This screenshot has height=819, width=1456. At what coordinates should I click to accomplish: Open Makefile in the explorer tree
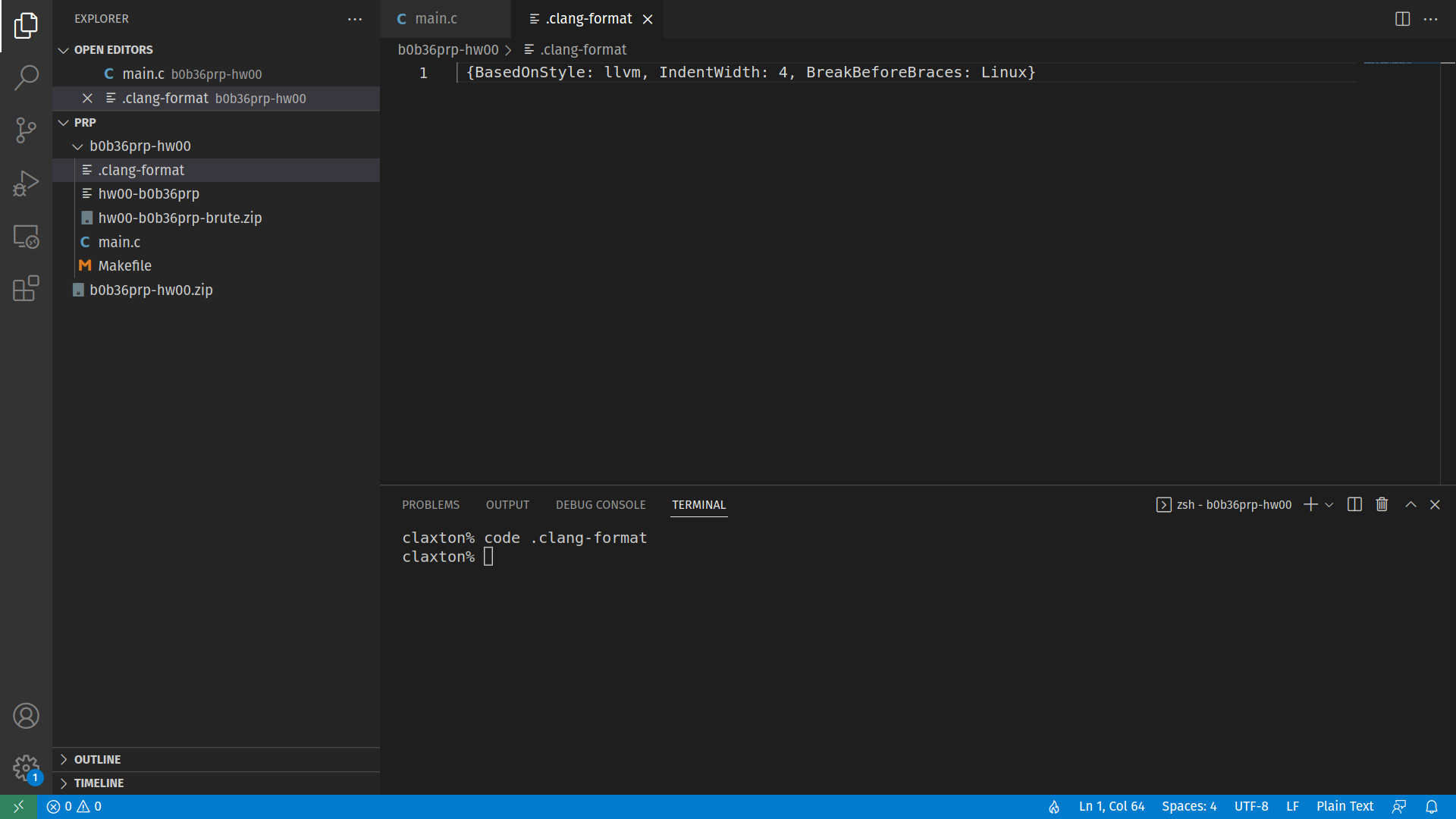coord(124,266)
